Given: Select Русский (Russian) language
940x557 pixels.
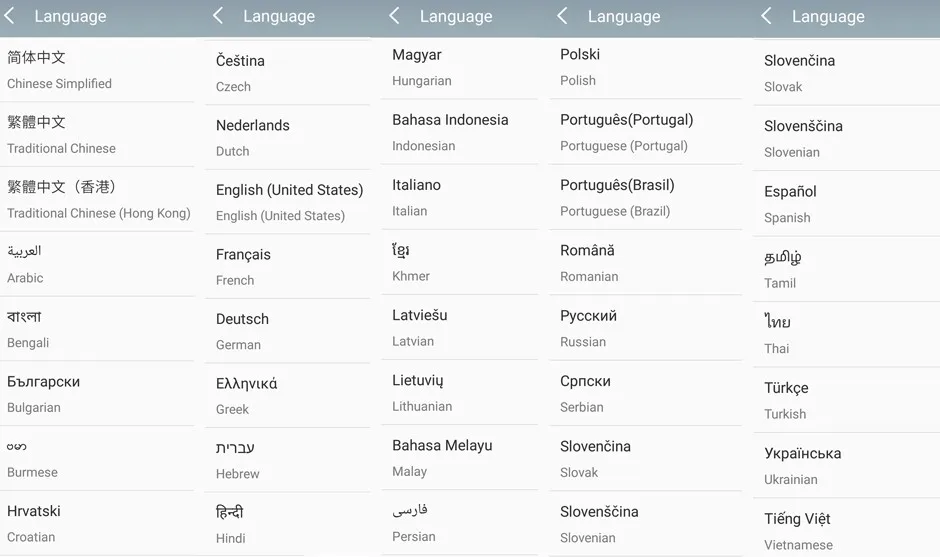Looking at the screenshot, I should pyautogui.click(x=645, y=328).
